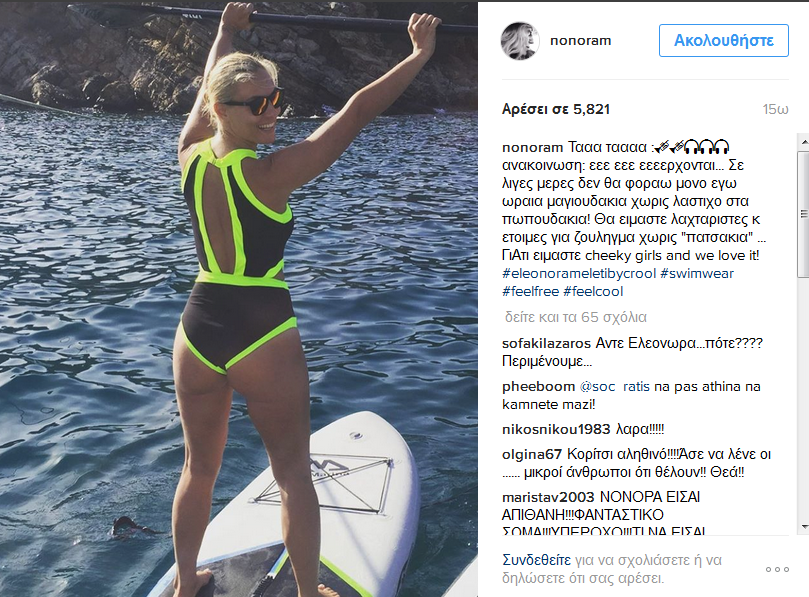Open the #feelfree hashtag
The height and width of the screenshot is (597, 809).
pyautogui.click(x=530, y=292)
